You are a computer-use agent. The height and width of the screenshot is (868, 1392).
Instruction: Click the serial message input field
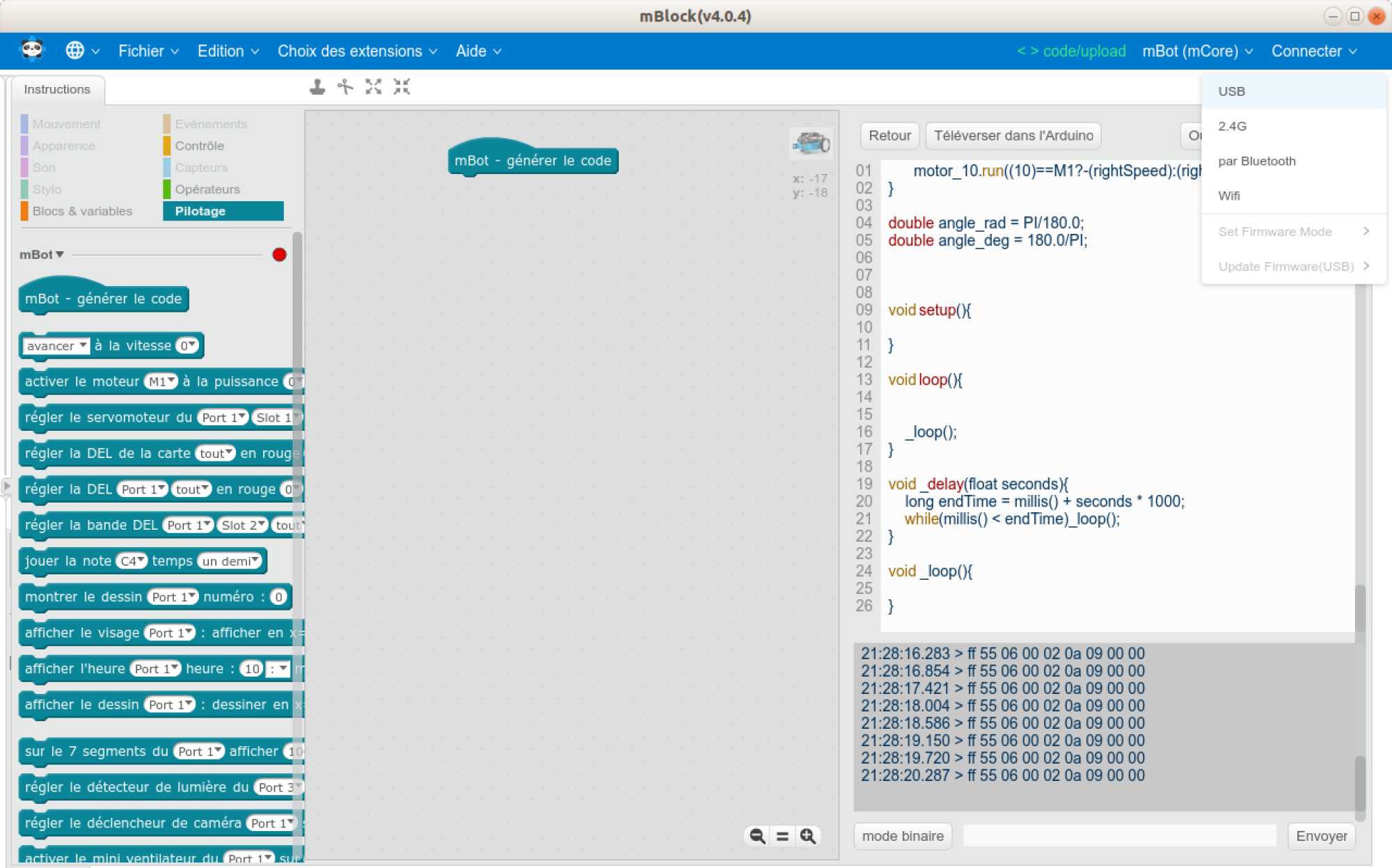[x=1119, y=836]
